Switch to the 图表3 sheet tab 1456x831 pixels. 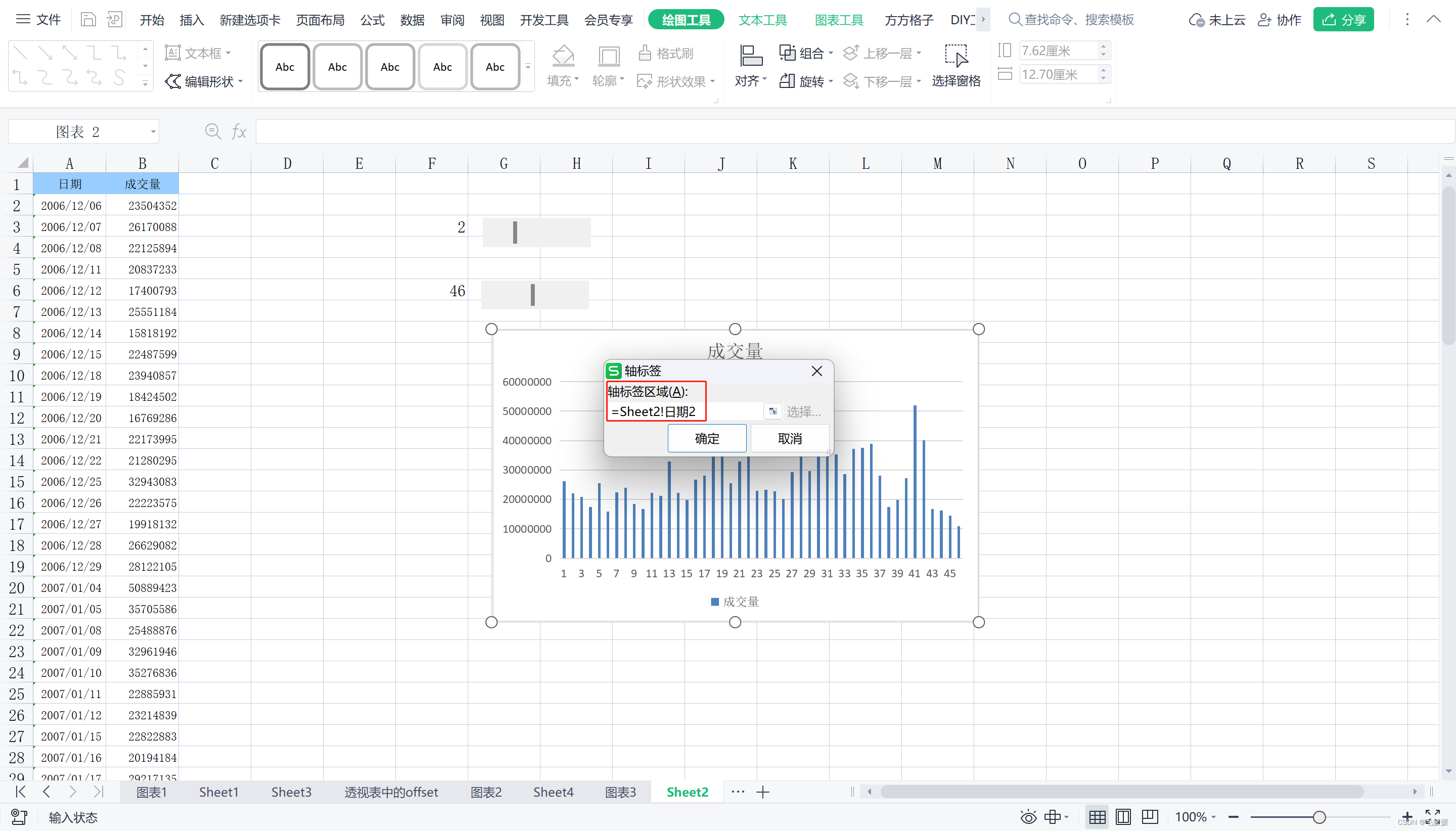(620, 792)
